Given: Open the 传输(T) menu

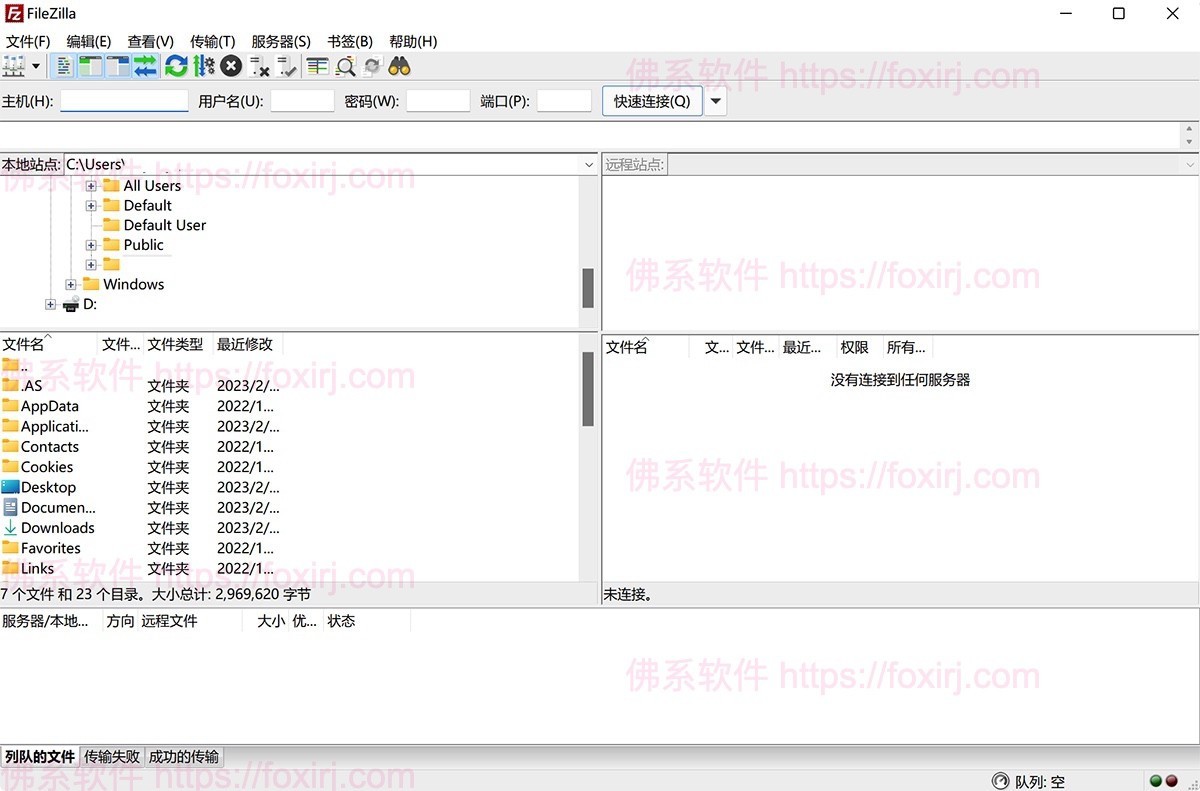Looking at the screenshot, I should [x=211, y=41].
